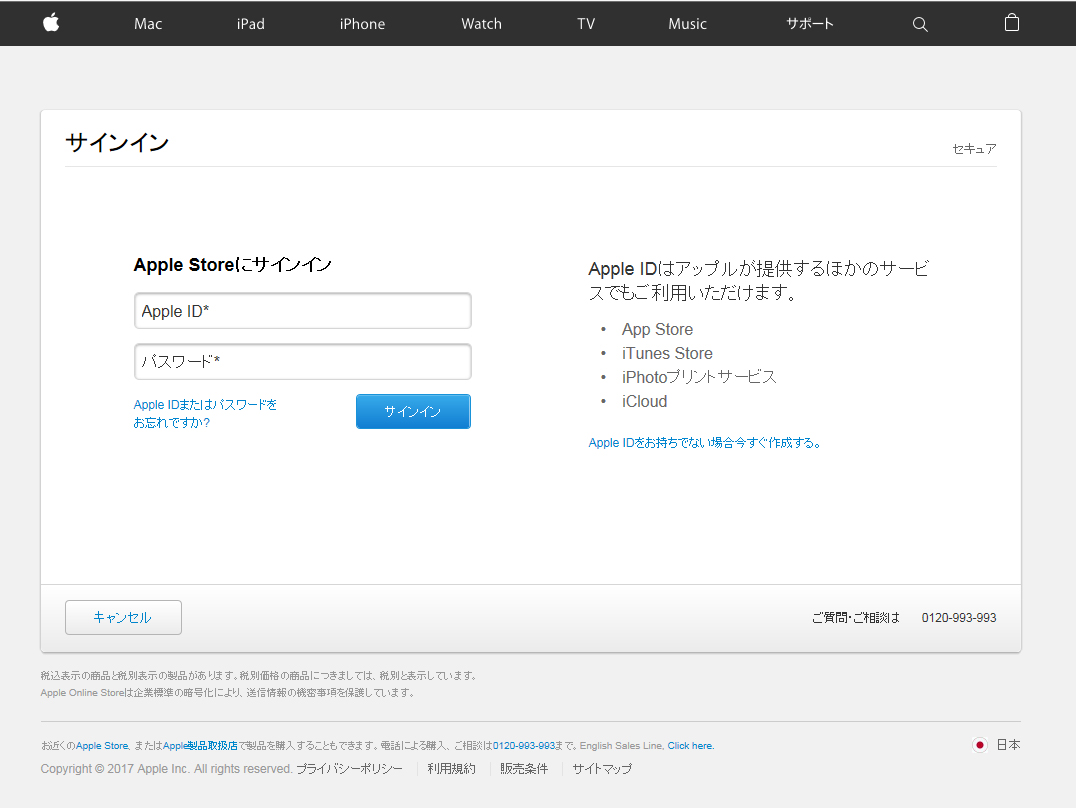The width and height of the screenshot is (1076, 808).
Task: Focus the Apple ID input field
Action: (x=303, y=311)
